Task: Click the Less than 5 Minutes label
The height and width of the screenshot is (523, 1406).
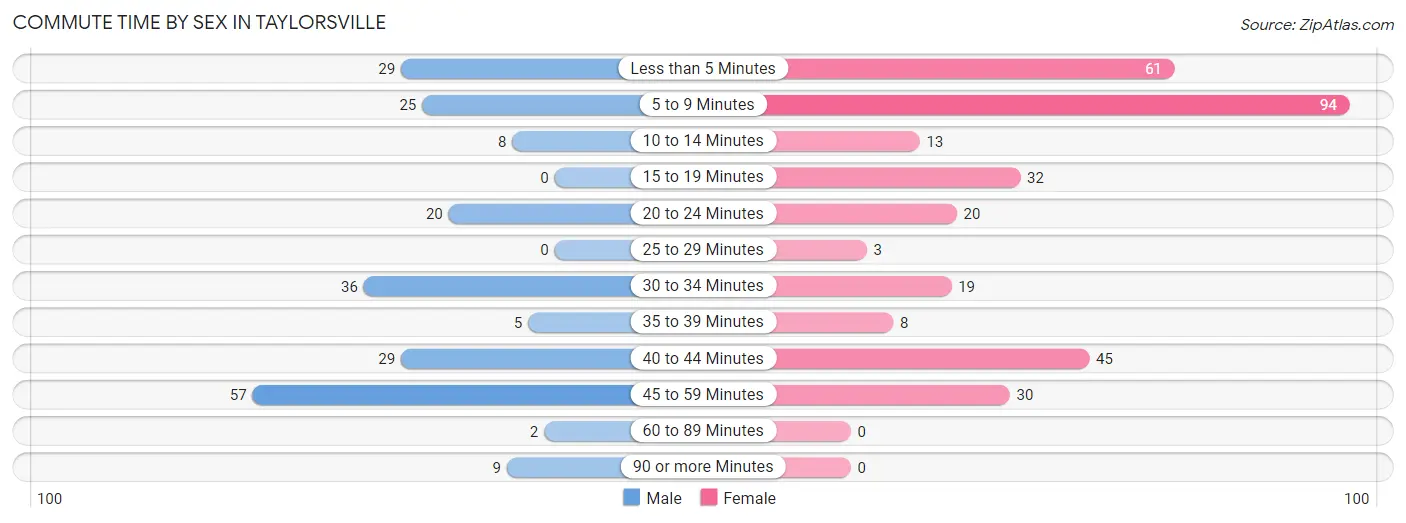Action: point(703,69)
